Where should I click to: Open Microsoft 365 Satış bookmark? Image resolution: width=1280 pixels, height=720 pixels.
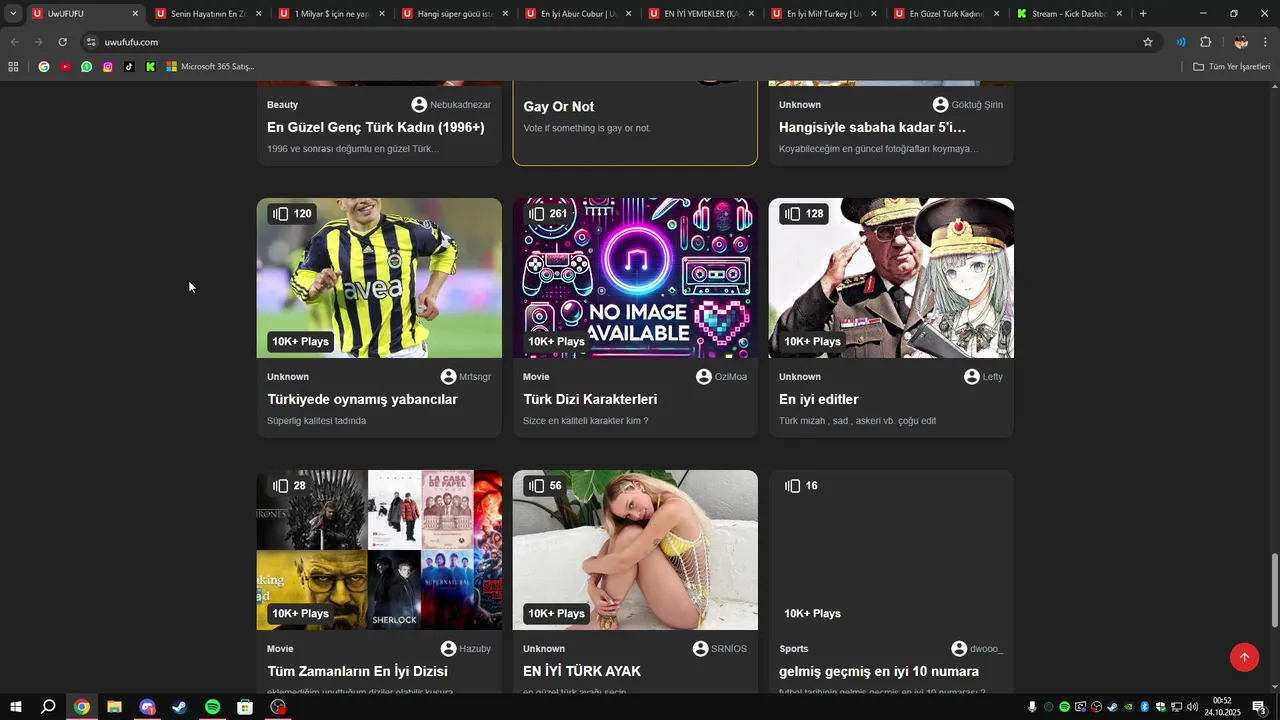click(x=211, y=67)
